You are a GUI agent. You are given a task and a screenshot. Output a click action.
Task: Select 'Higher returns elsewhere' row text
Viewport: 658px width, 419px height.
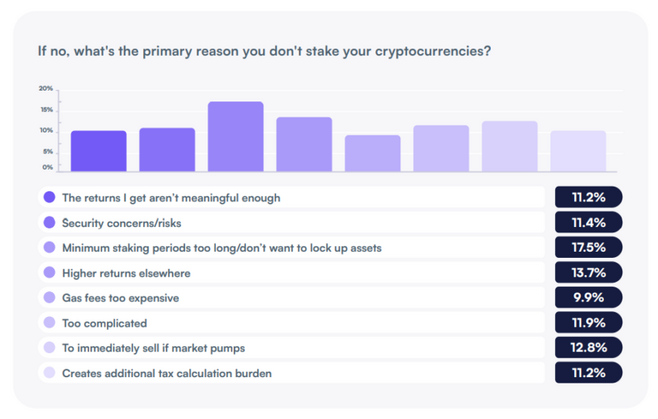[126, 273]
